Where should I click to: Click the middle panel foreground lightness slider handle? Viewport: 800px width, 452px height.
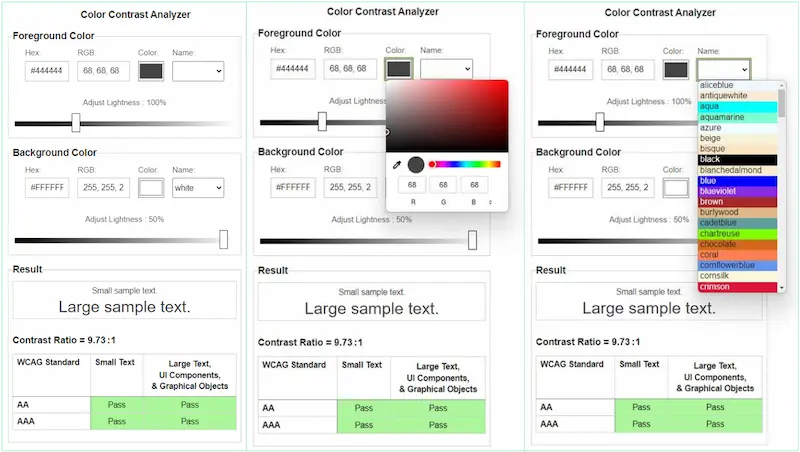pos(322,122)
